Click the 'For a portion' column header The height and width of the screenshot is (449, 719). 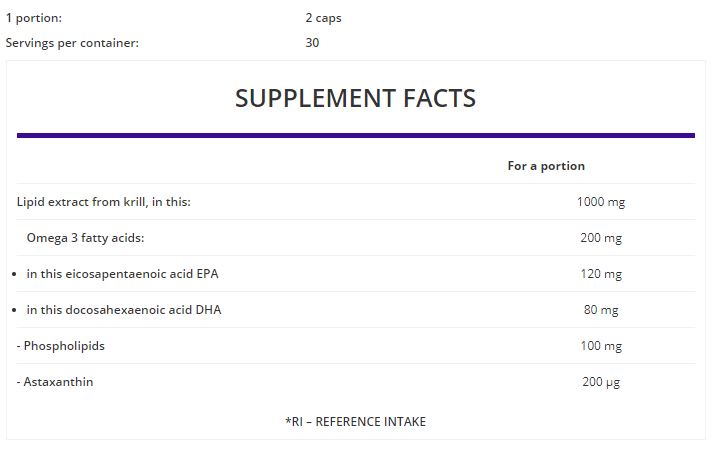click(x=546, y=166)
